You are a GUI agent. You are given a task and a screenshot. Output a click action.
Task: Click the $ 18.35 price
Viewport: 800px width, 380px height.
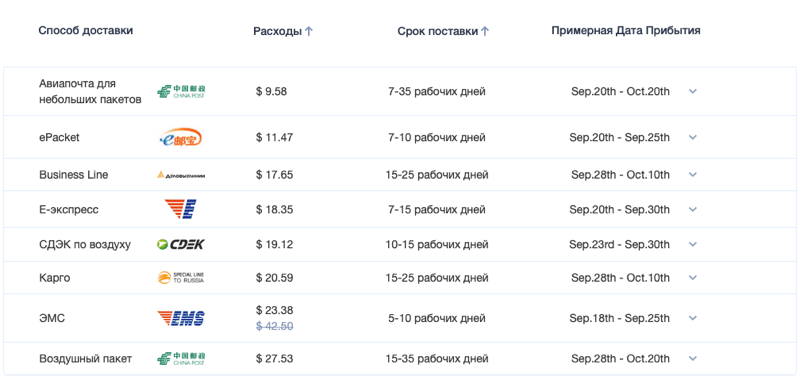[x=274, y=210]
